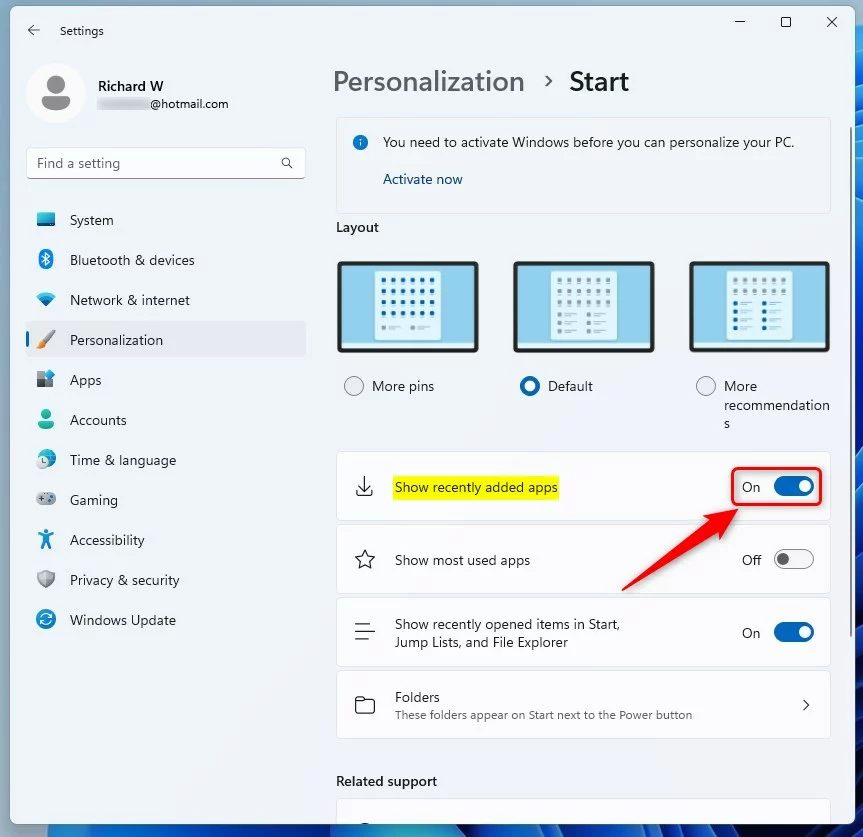Enable Show most used apps
The width and height of the screenshot is (863, 837).
click(x=793, y=559)
